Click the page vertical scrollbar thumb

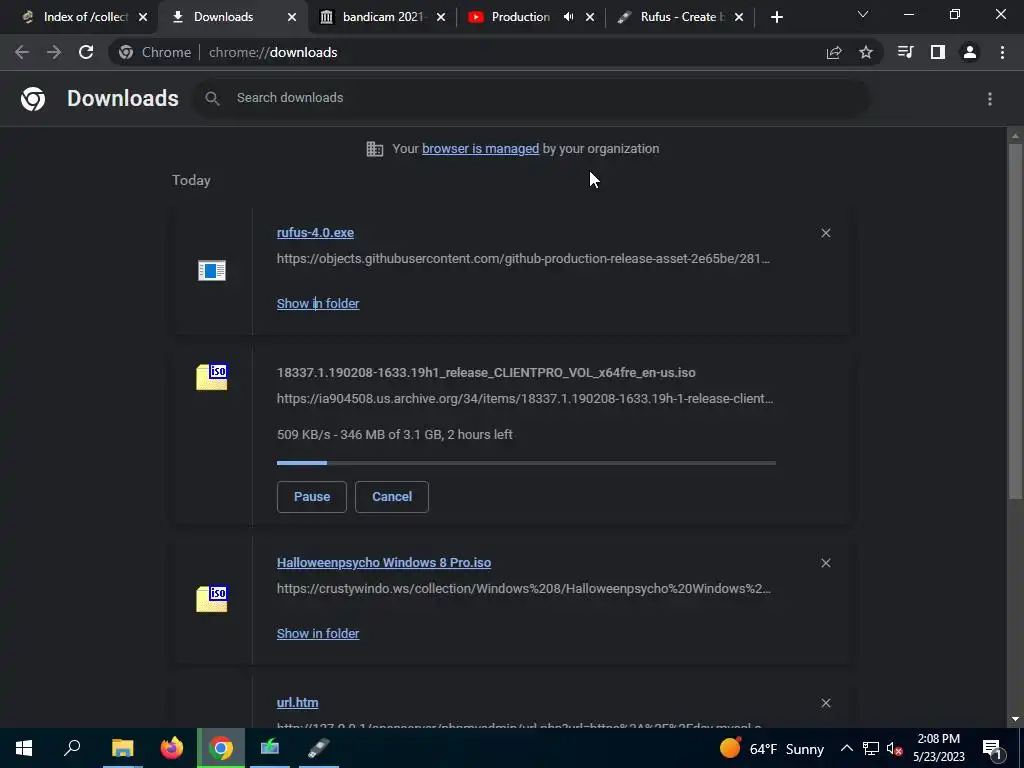[x=1015, y=321]
